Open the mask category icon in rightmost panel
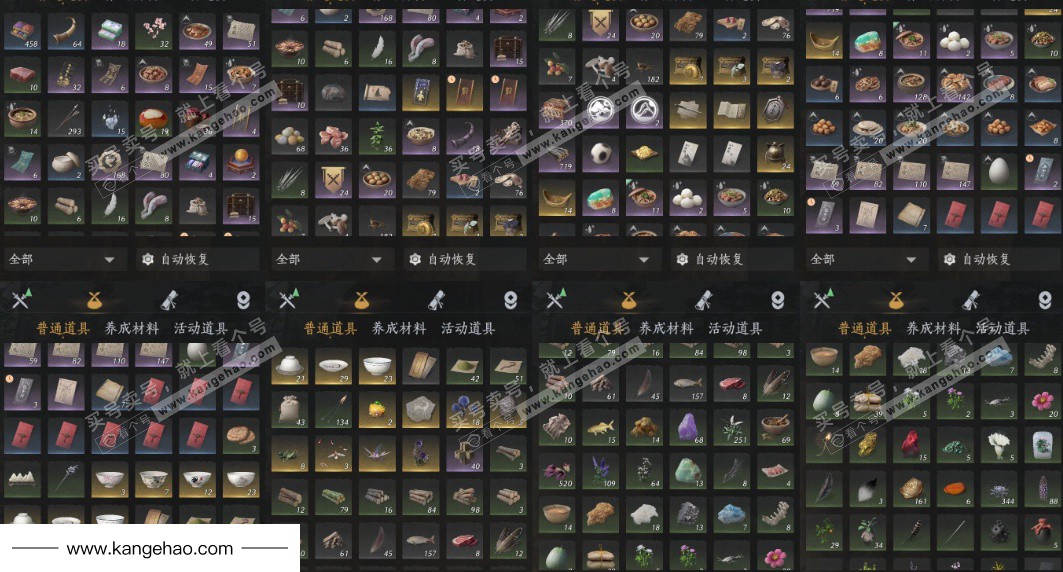 [1045, 300]
